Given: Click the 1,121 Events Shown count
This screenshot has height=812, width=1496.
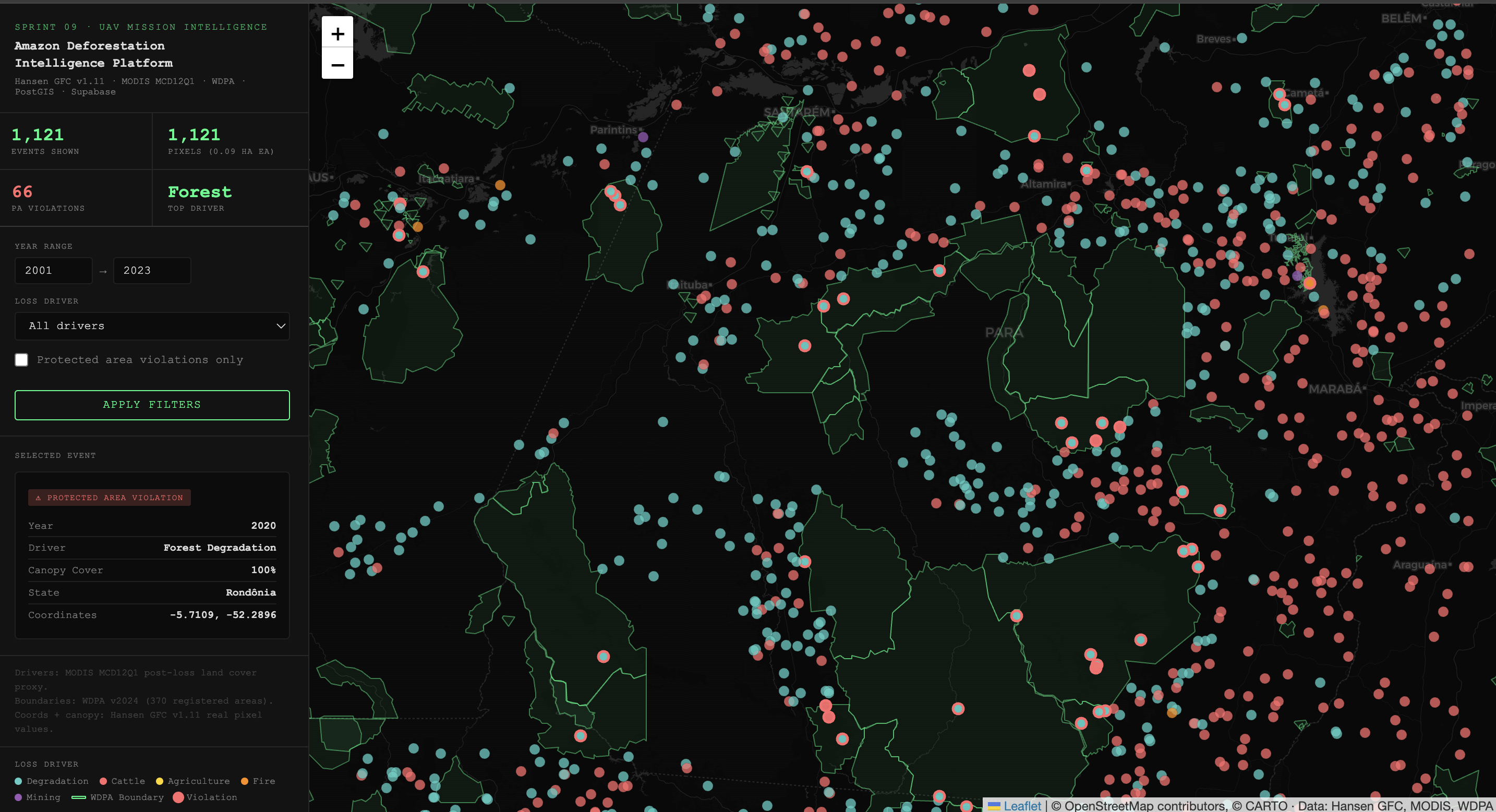Looking at the screenshot, I should point(38,135).
